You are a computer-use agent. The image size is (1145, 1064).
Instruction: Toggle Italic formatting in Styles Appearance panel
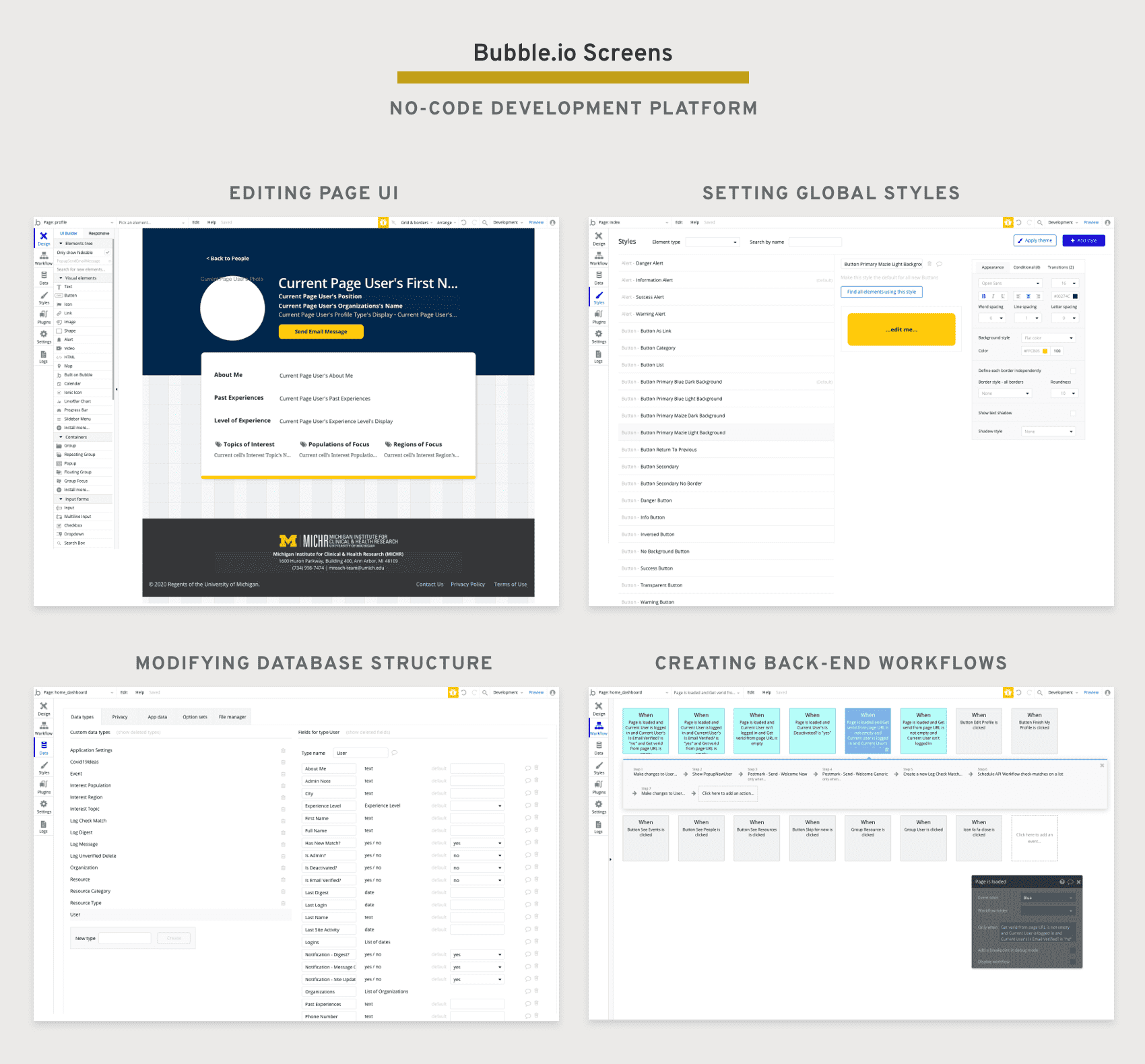[x=993, y=296]
